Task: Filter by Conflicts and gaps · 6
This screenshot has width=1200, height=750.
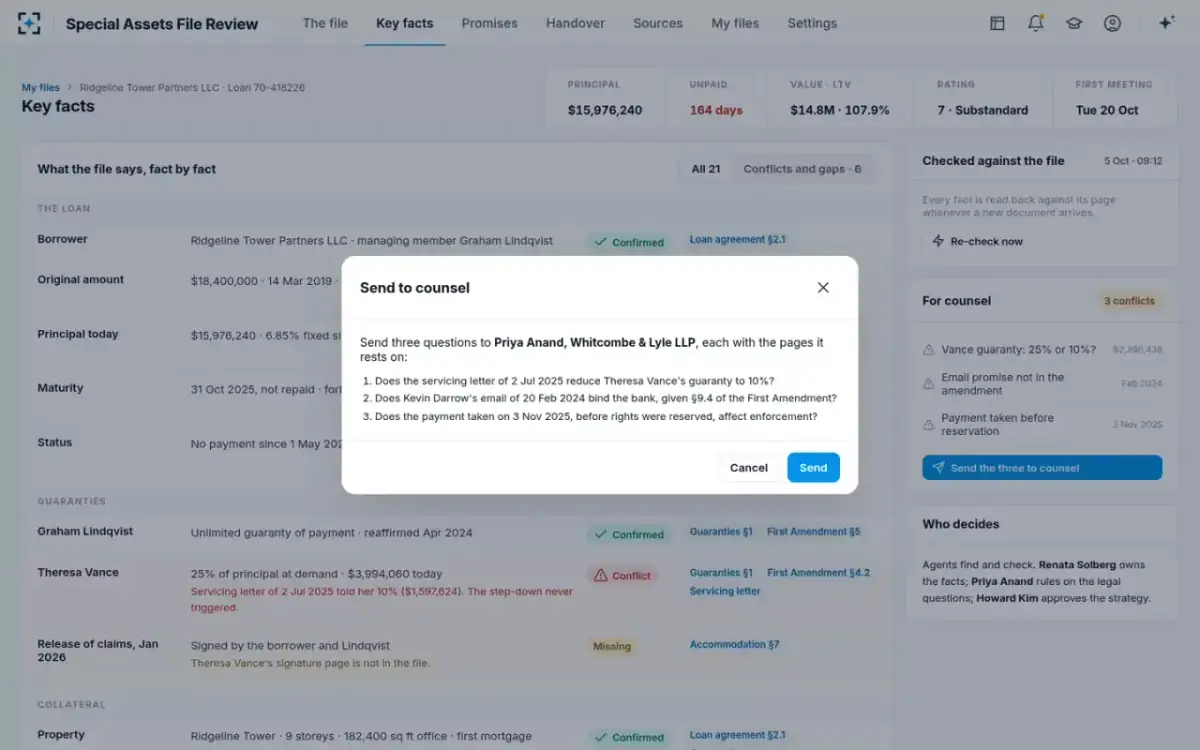Action: pos(802,169)
